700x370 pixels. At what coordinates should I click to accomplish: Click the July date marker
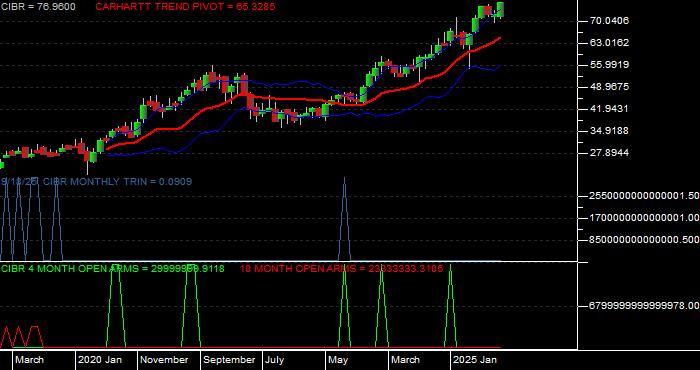(275, 360)
